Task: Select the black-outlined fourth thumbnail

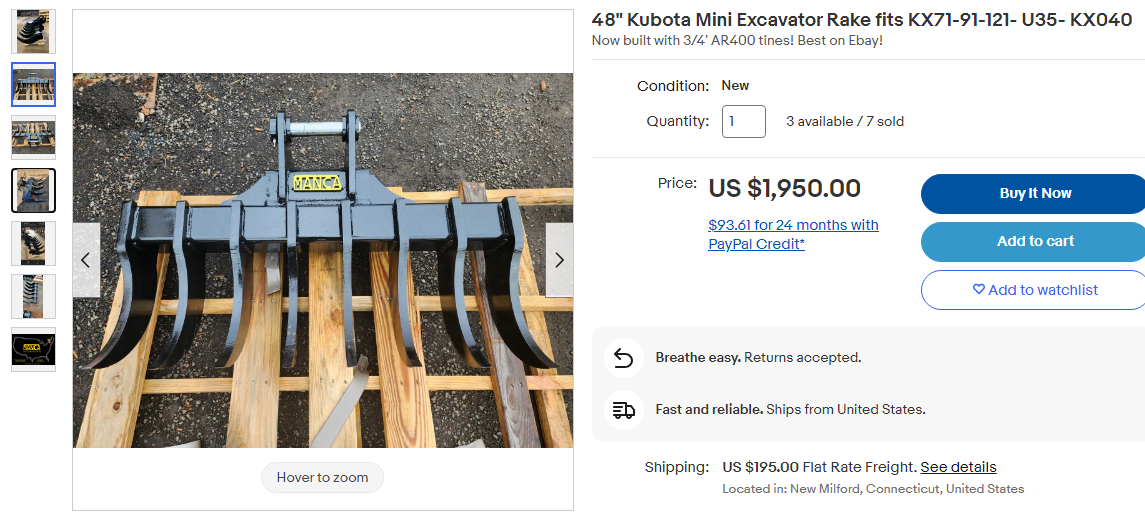Action: 33,190
